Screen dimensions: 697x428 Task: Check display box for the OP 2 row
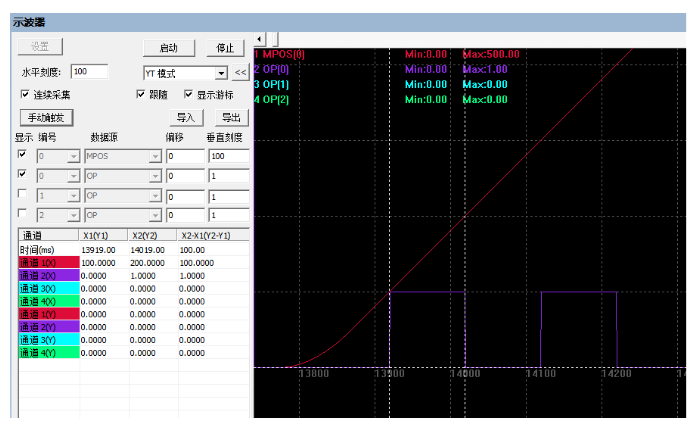point(22,213)
